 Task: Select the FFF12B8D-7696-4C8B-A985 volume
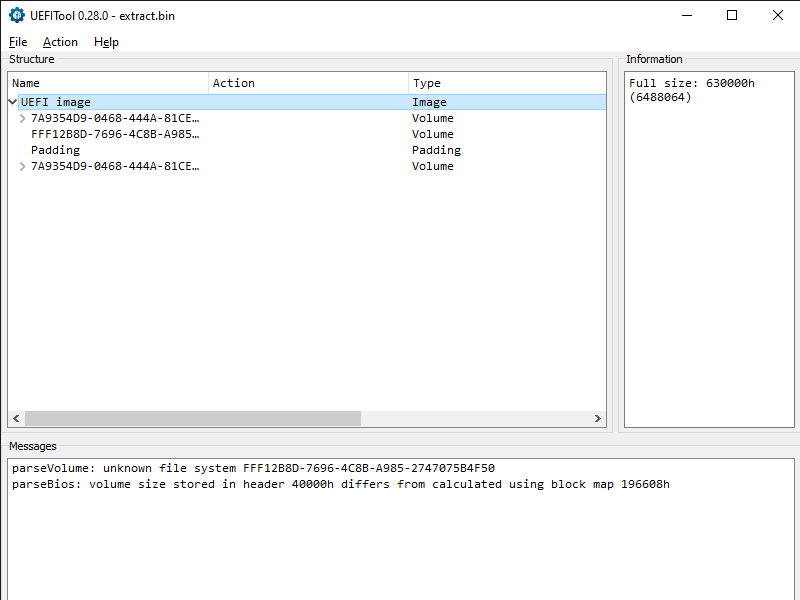click(x=115, y=134)
